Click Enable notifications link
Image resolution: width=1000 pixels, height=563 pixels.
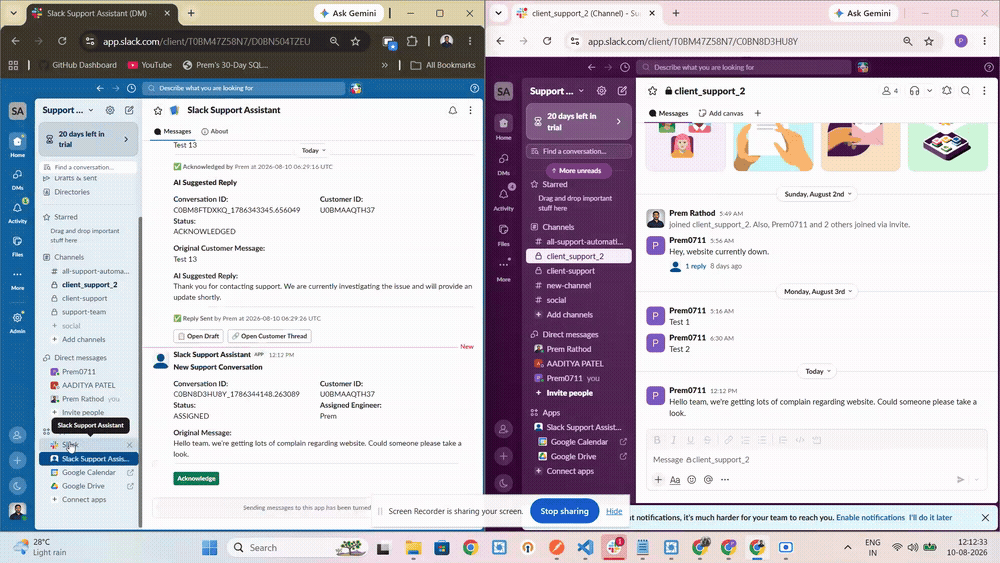coord(870,518)
